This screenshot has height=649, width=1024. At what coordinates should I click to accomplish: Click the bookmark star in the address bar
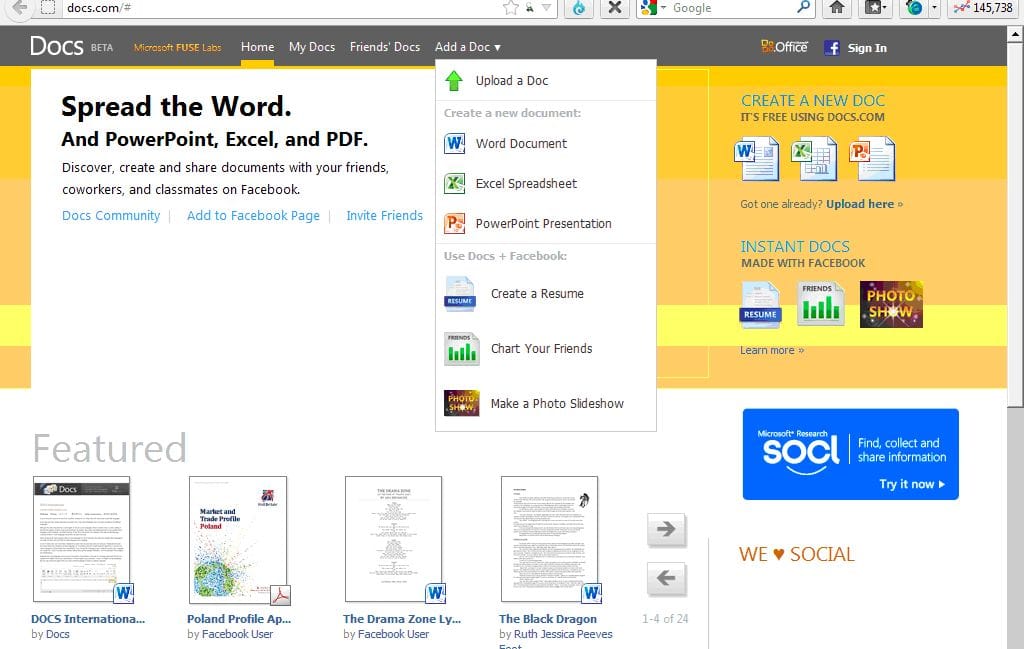[511, 8]
